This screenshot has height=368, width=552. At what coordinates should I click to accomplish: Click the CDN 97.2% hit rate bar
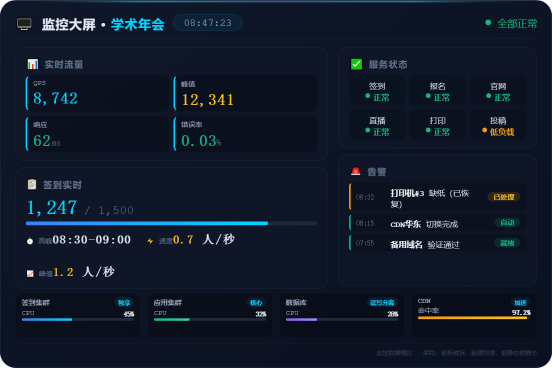point(474,318)
